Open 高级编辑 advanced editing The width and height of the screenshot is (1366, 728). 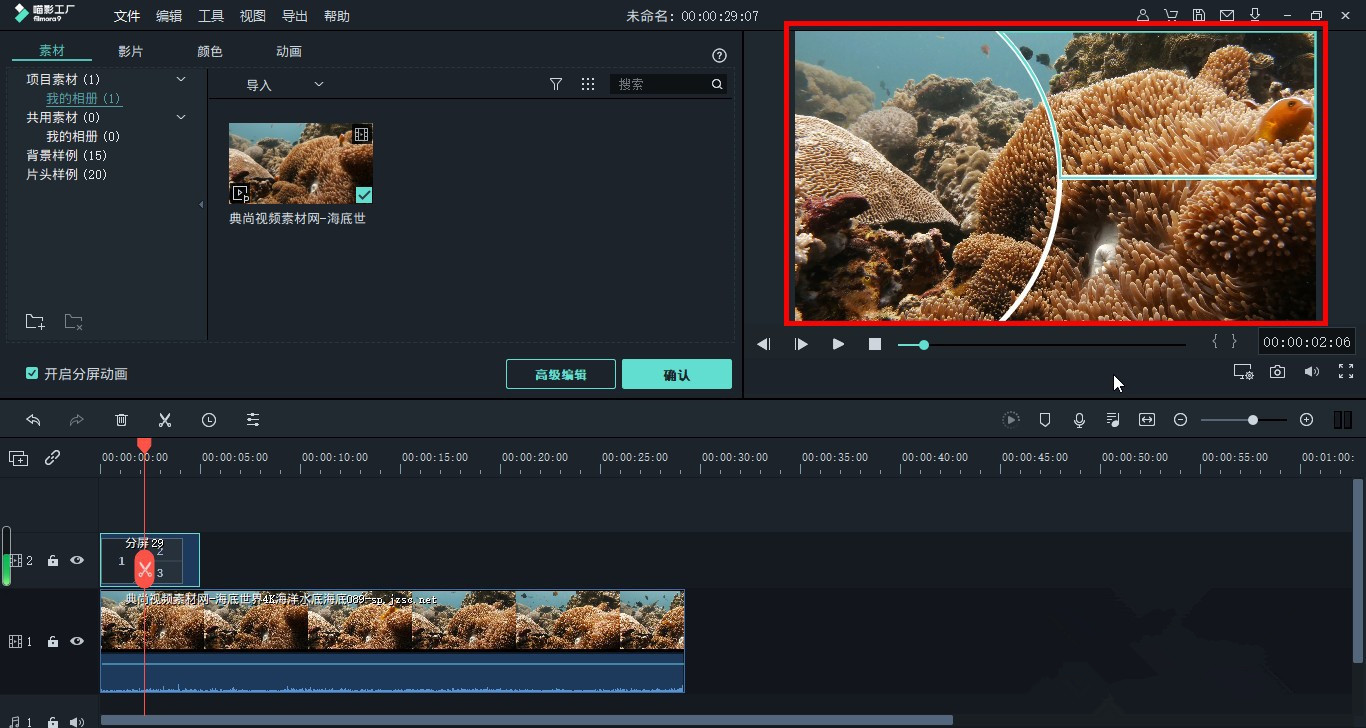click(x=560, y=375)
